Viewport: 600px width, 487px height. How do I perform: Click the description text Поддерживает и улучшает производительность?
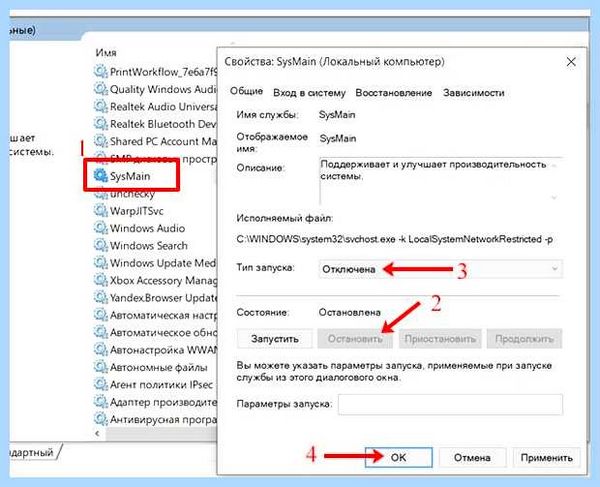[433, 164]
